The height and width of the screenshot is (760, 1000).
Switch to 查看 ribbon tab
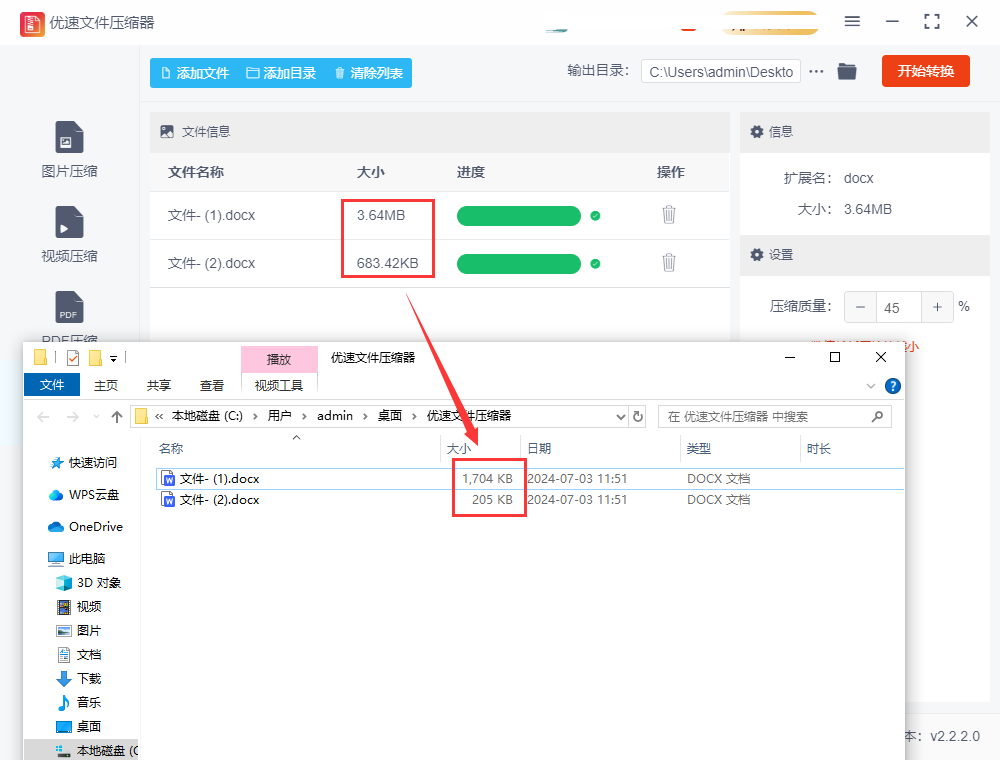coord(212,385)
